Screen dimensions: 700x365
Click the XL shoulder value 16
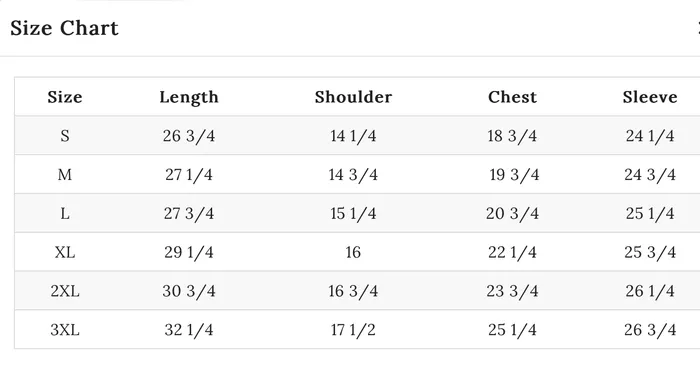[353, 252]
